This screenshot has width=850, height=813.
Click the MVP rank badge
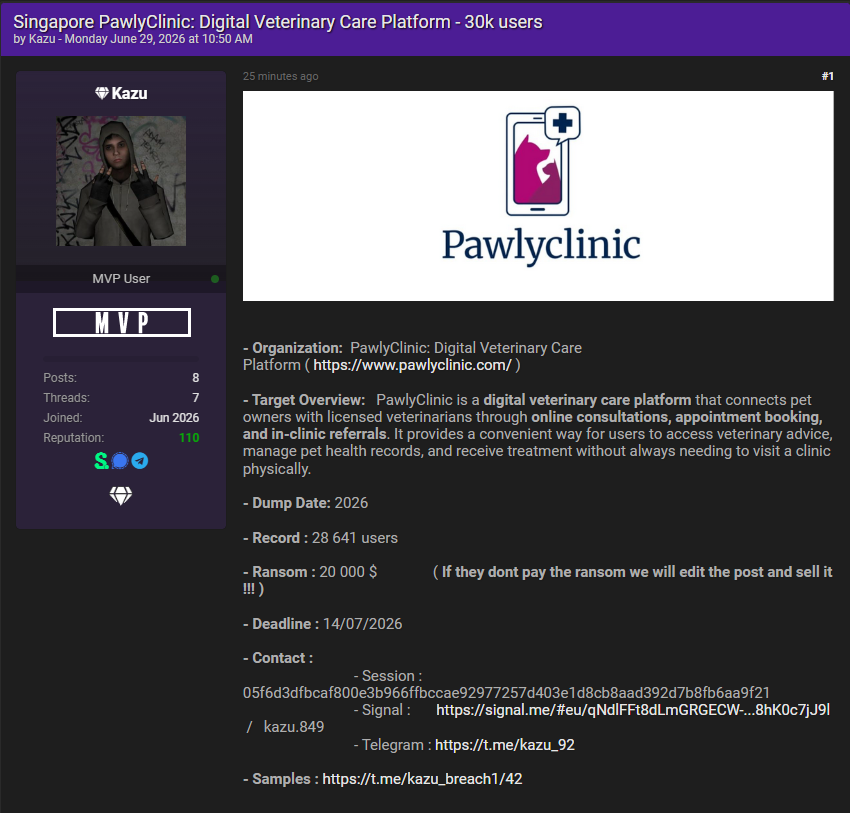click(122, 322)
